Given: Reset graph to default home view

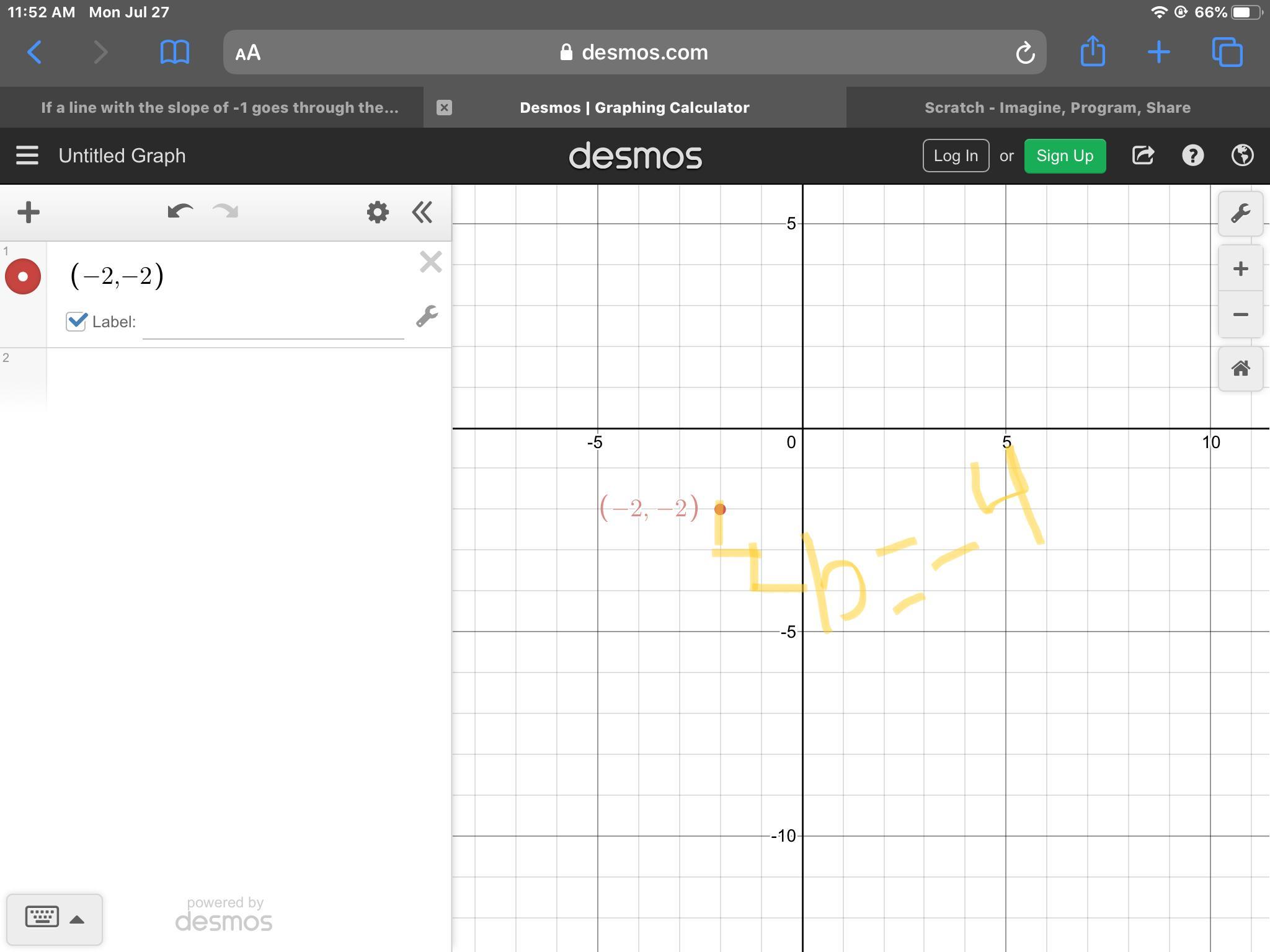Looking at the screenshot, I should tap(1240, 369).
